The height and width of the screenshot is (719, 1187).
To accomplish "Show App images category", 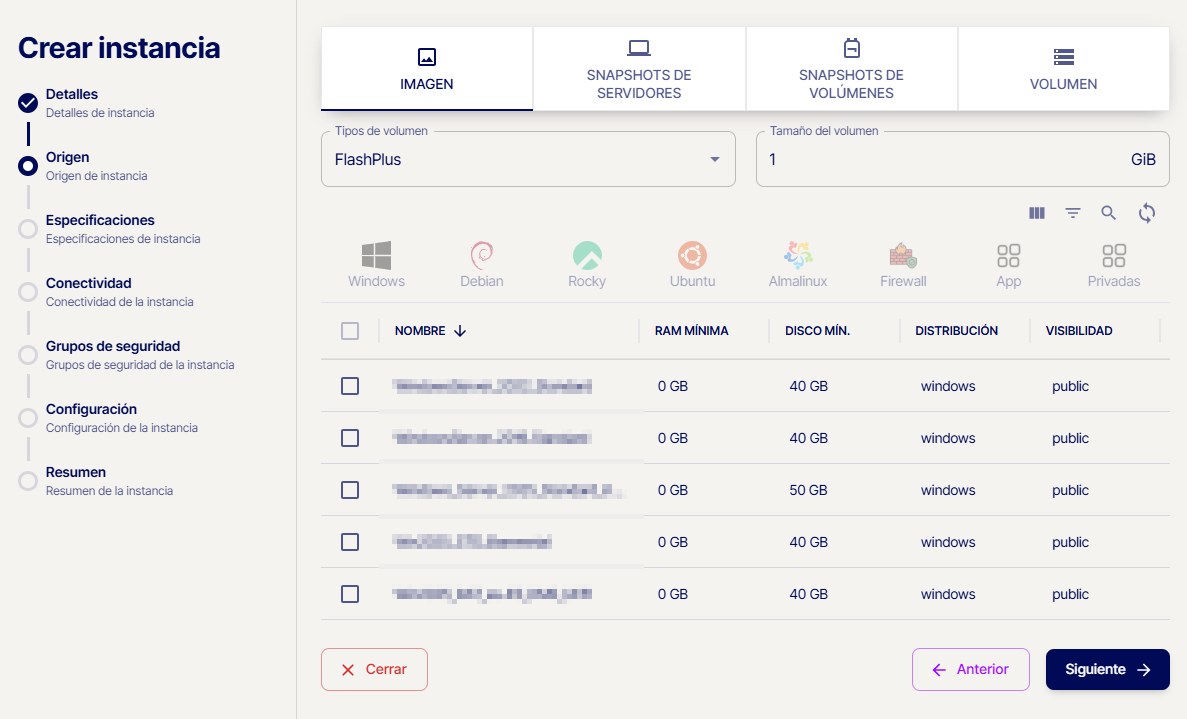I will click(x=1008, y=264).
